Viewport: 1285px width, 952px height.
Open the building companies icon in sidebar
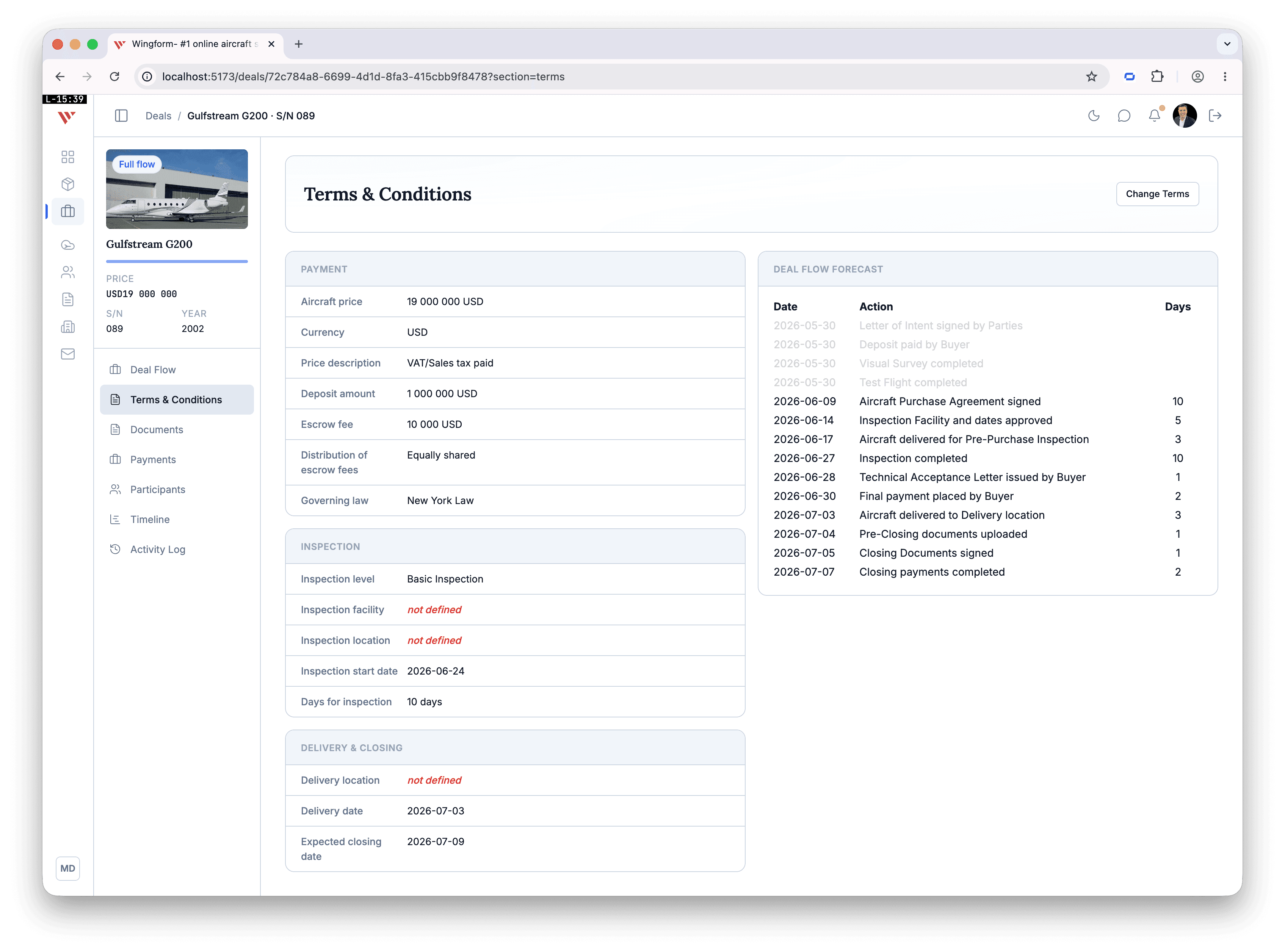[68, 327]
